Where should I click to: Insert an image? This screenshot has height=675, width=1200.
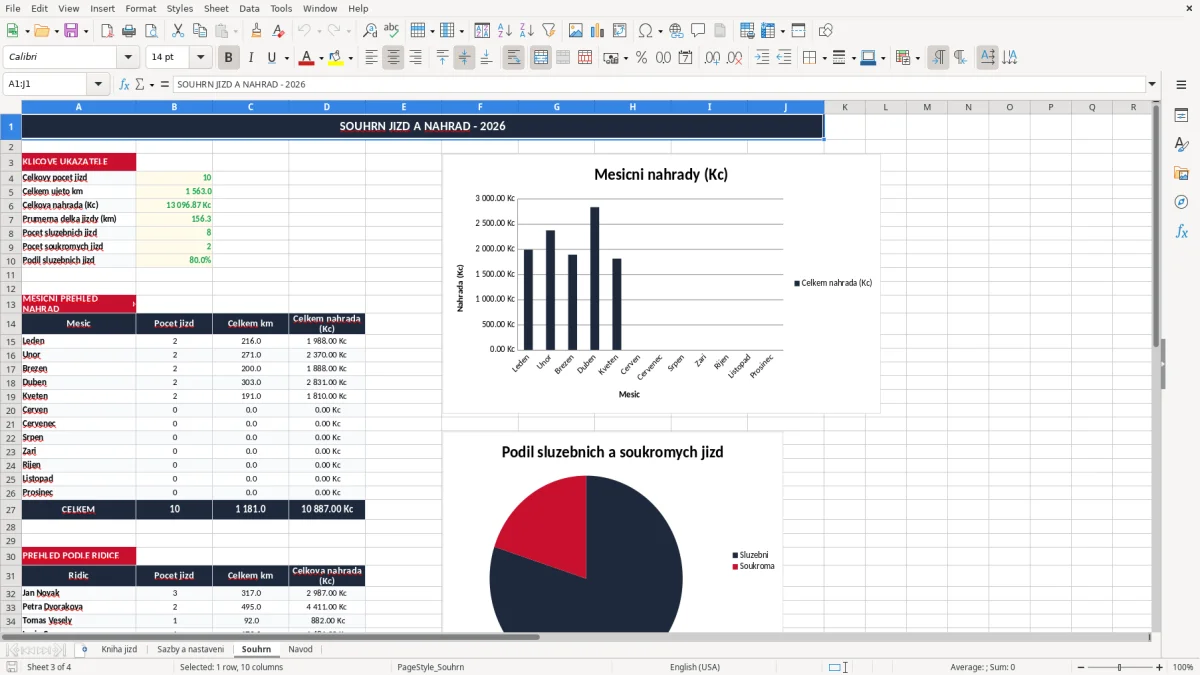coord(576,31)
